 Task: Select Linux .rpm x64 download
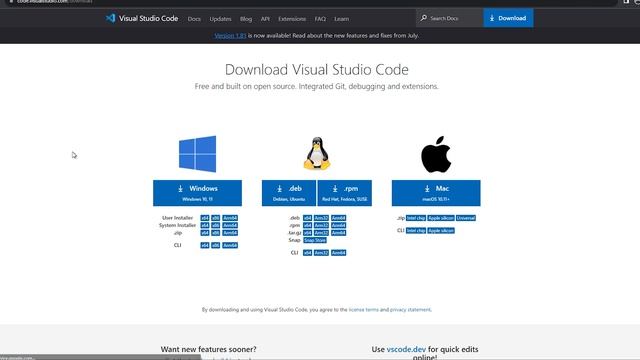tap(307, 225)
